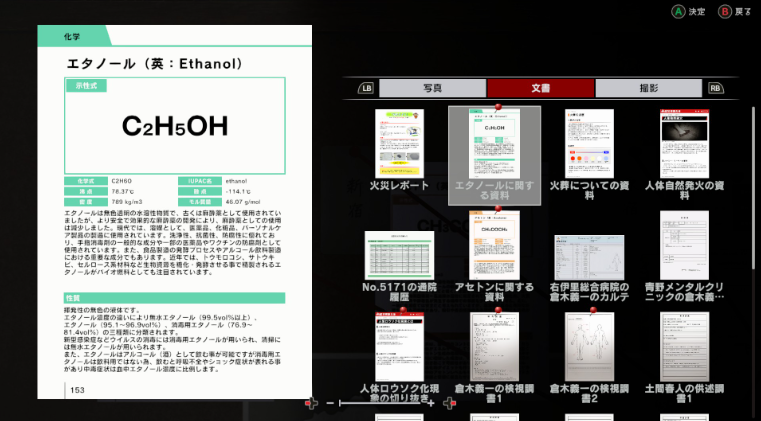The height and width of the screenshot is (421, 761).
Task: Select 倉木義一の検視調書2 body diagram document
Action: [x=589, y=347]
